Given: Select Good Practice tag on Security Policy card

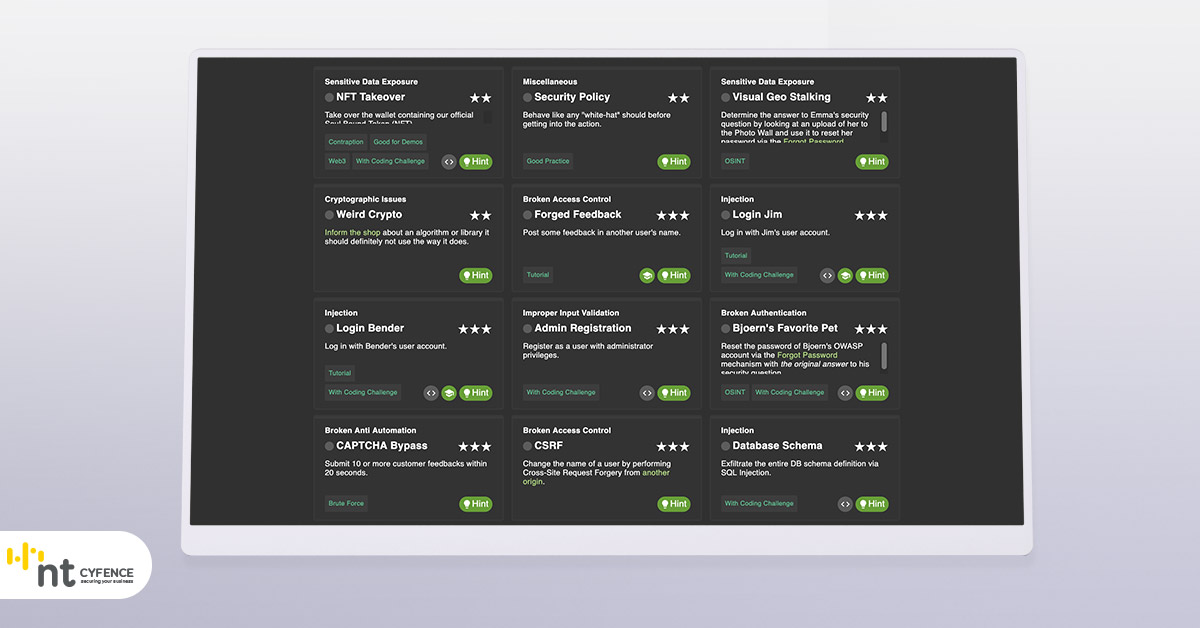Looking at the screenshot, I should (548, 161).
